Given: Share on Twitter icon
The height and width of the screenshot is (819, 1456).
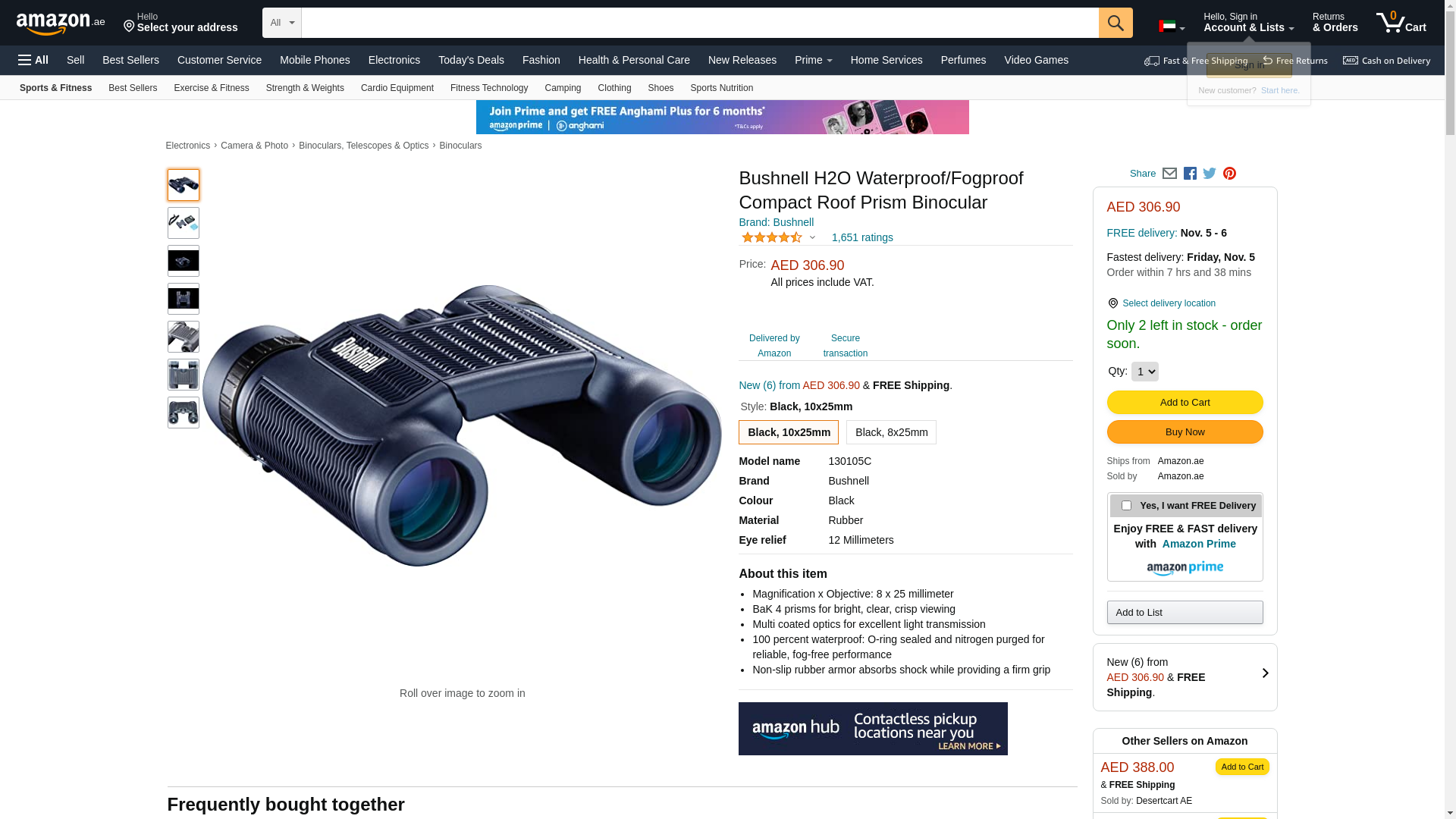Looking at the screenshot, I should pyautogui.click(x=1210, y=174).
